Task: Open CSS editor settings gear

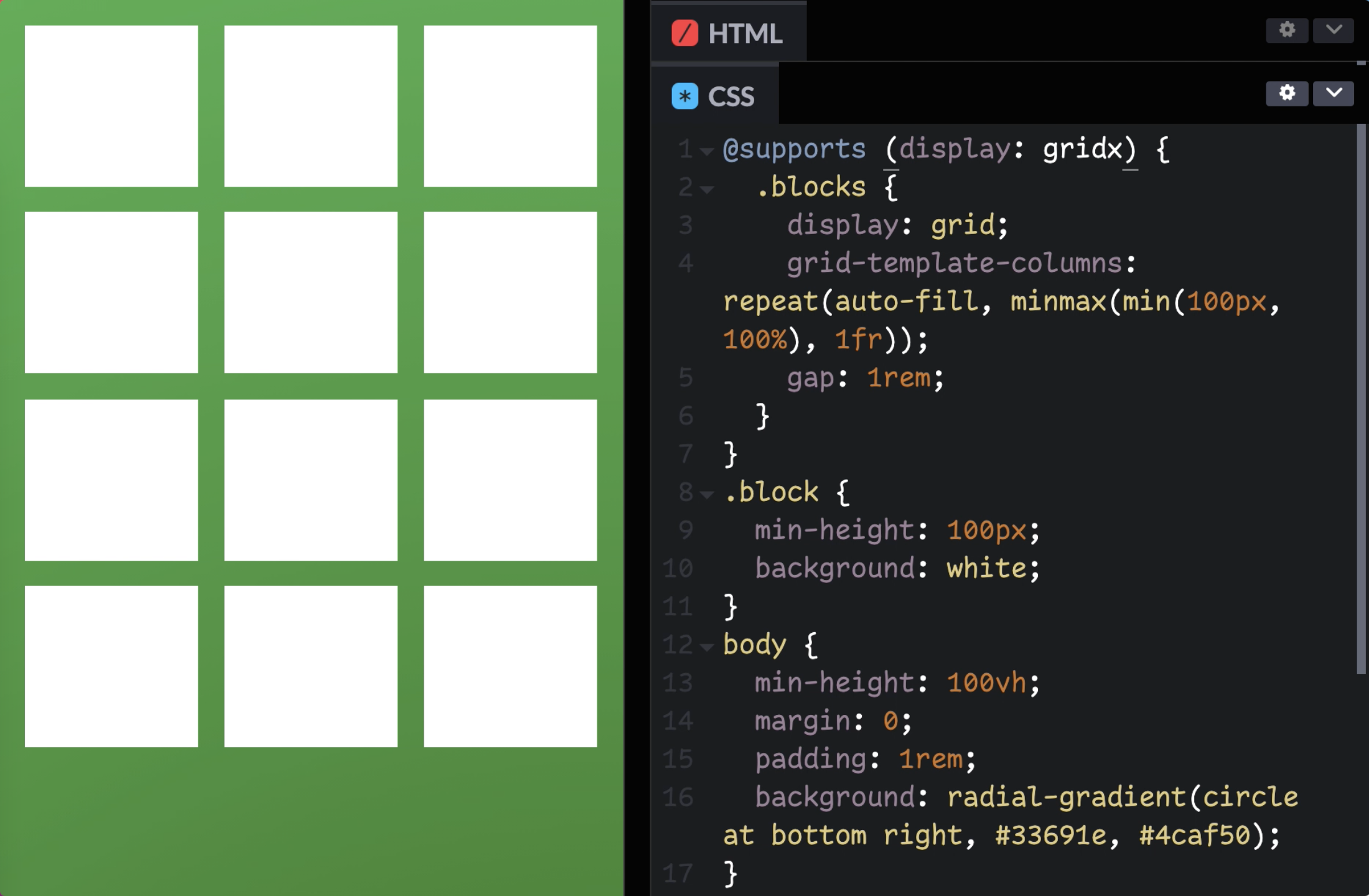Action: click(1286, 93)
